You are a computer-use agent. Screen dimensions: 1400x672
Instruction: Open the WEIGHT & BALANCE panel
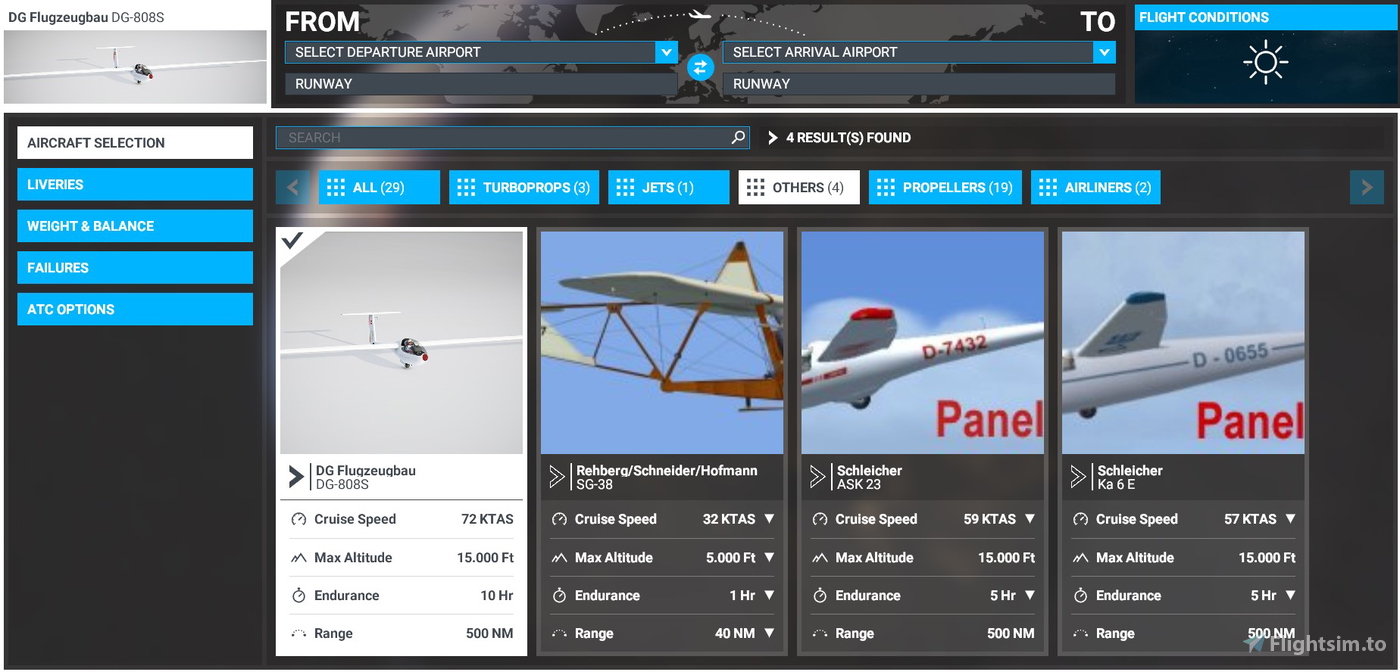point(134,226)
